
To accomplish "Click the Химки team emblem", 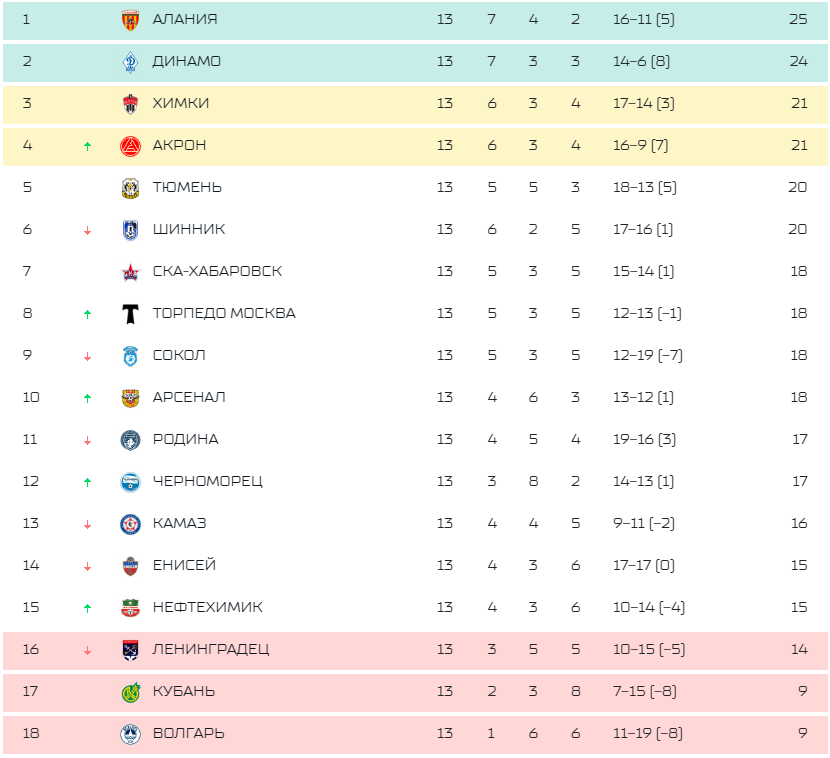I will pos(130,103).
